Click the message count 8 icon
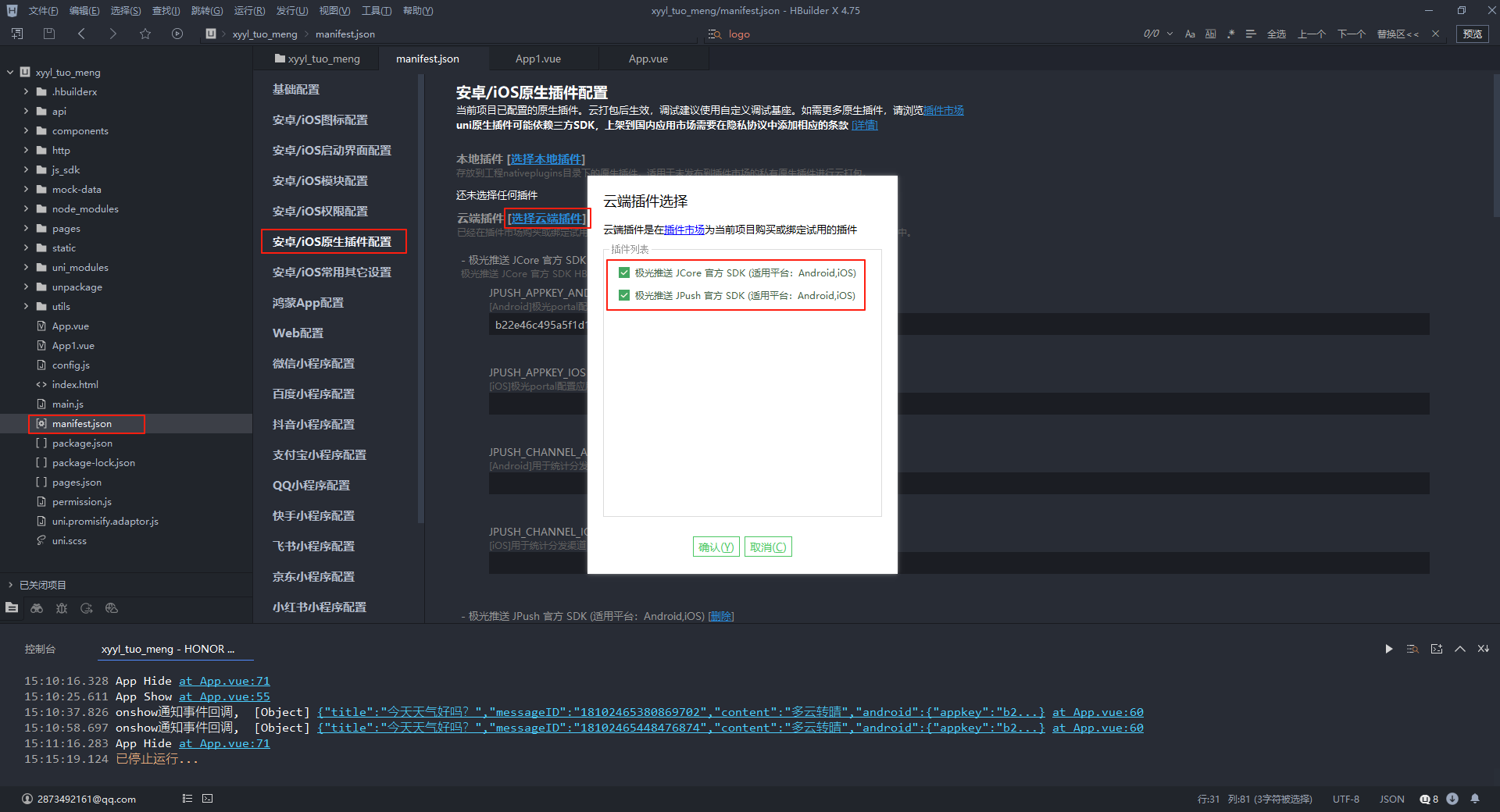 tap(1429, 799)
